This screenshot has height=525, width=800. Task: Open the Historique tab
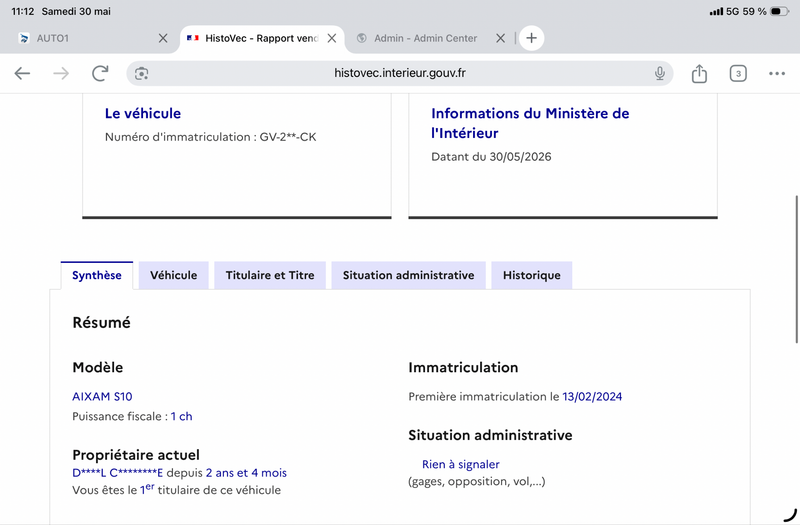(x=532, y=276)
